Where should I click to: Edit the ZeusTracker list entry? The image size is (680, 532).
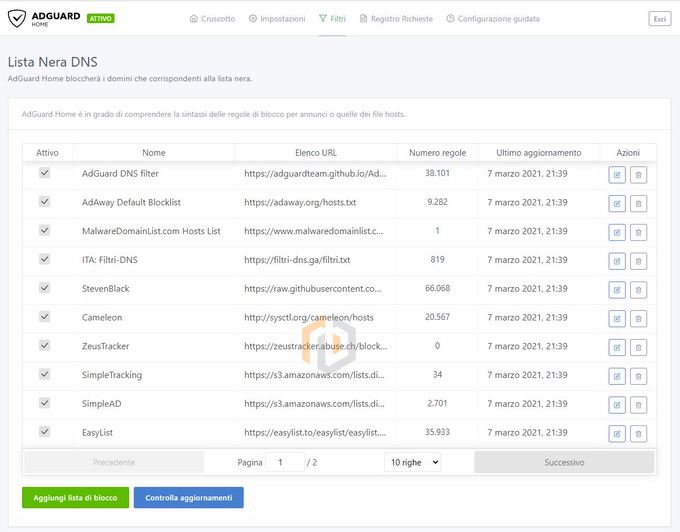coord(617,348)
